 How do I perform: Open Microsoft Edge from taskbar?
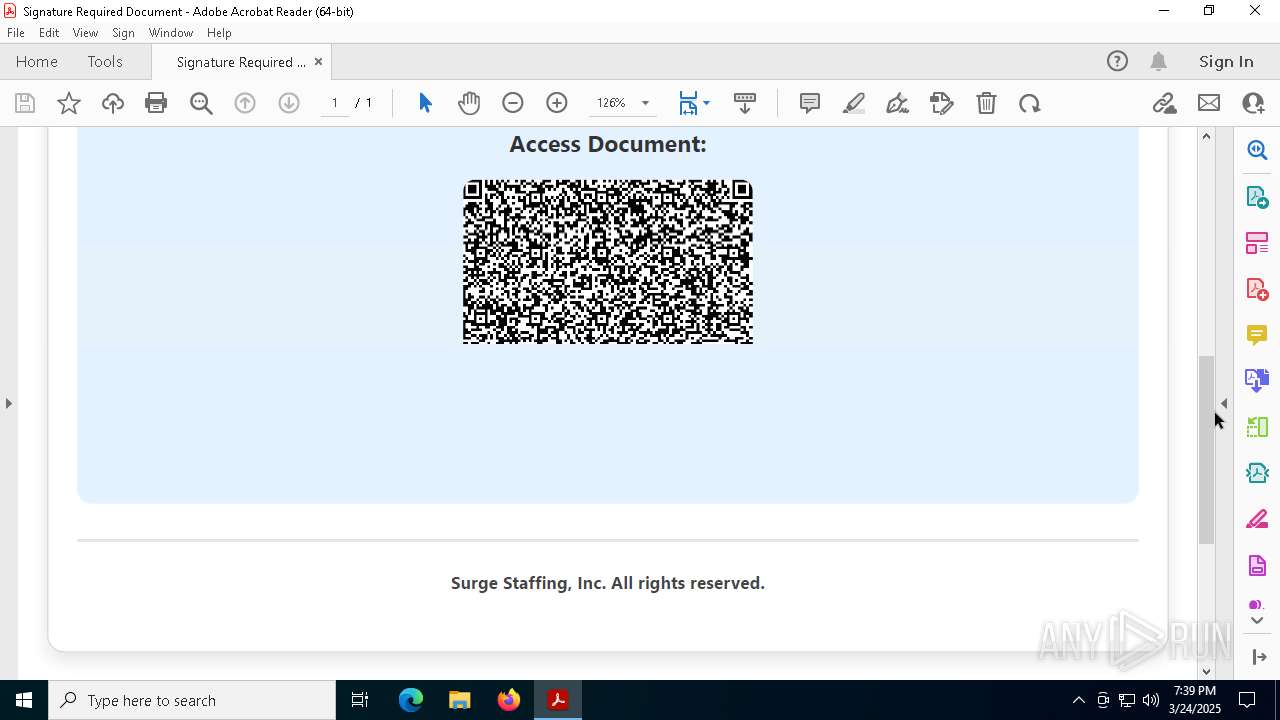(411, 700)
